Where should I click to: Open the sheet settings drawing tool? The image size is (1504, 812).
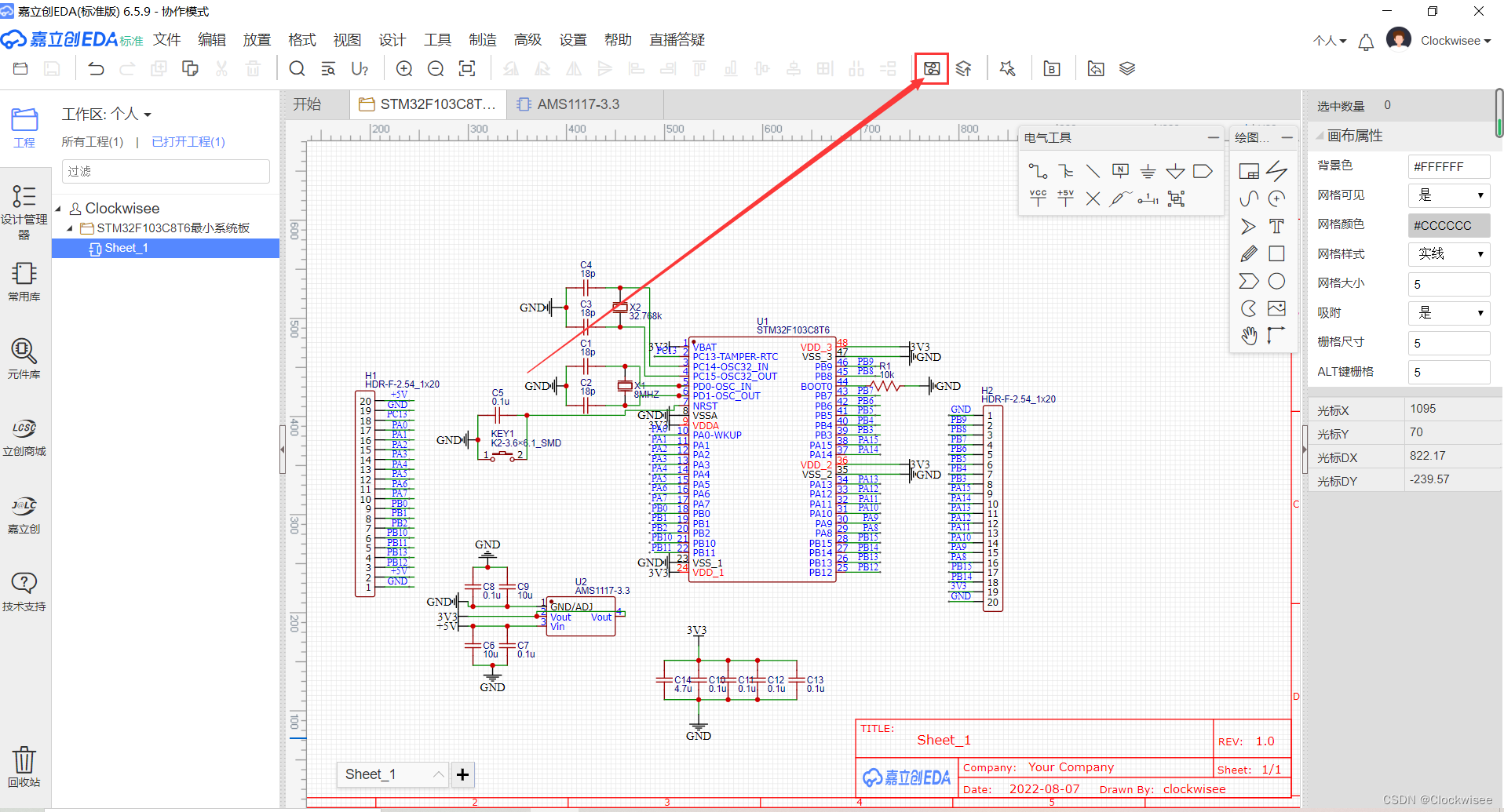[1249, 171]
